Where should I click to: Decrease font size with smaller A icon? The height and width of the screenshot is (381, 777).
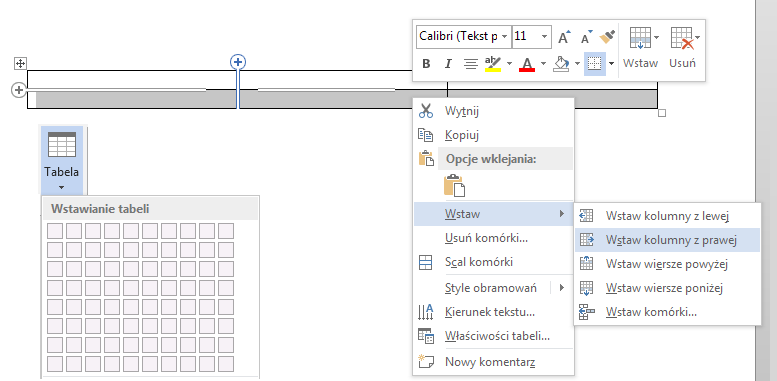click(x=587, y=37)
